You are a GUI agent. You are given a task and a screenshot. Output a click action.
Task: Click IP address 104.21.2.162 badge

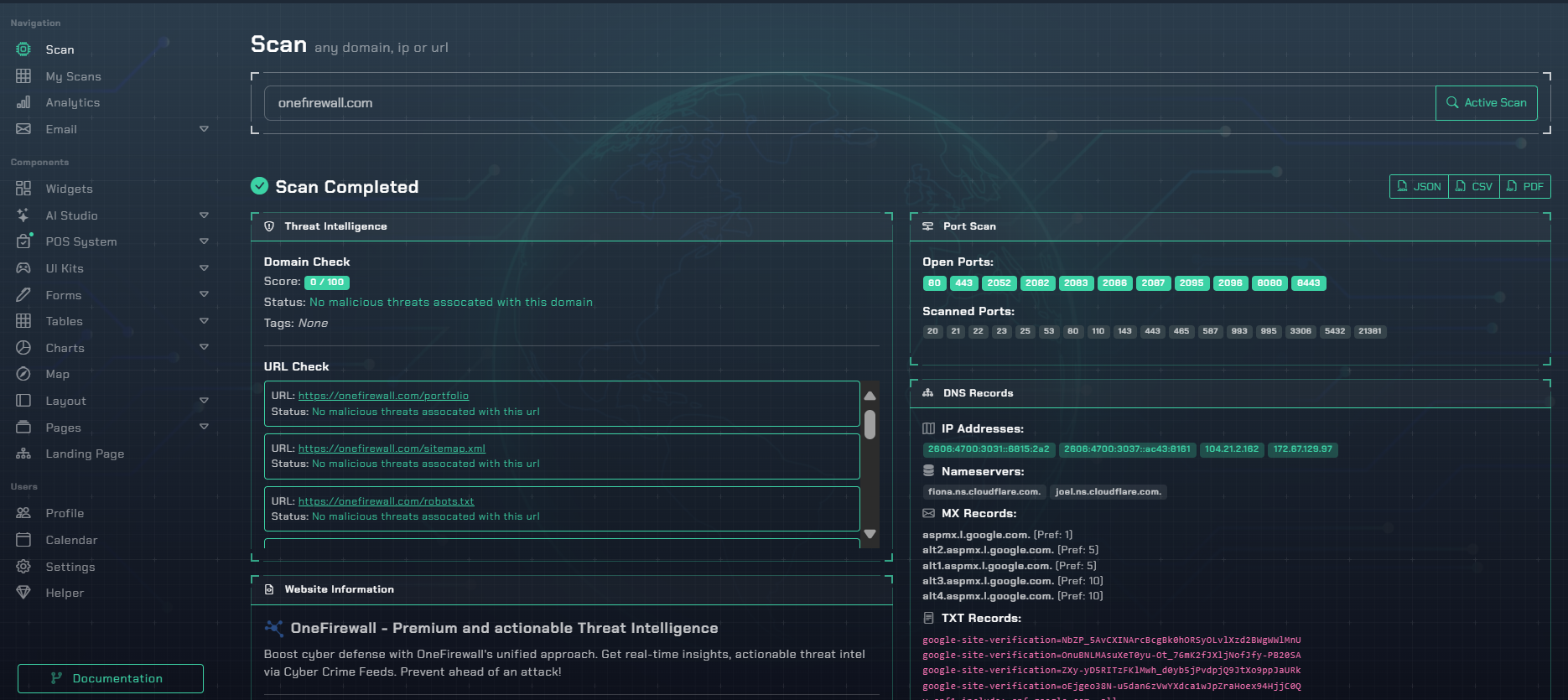pos(1231,449)
